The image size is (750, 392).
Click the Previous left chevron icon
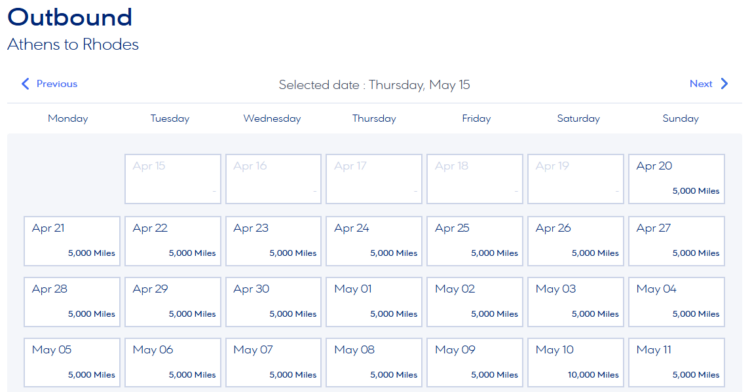25,84
